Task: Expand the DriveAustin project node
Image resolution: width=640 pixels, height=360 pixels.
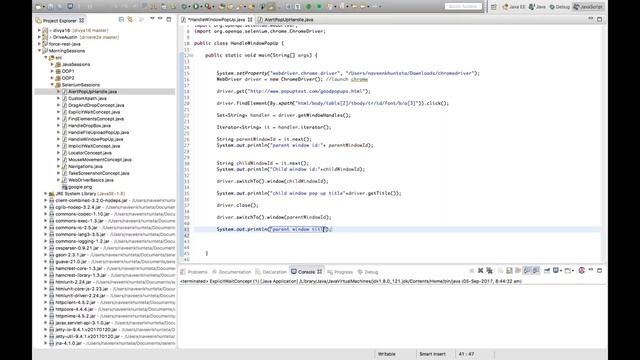Action: click(x=40, y=37)
